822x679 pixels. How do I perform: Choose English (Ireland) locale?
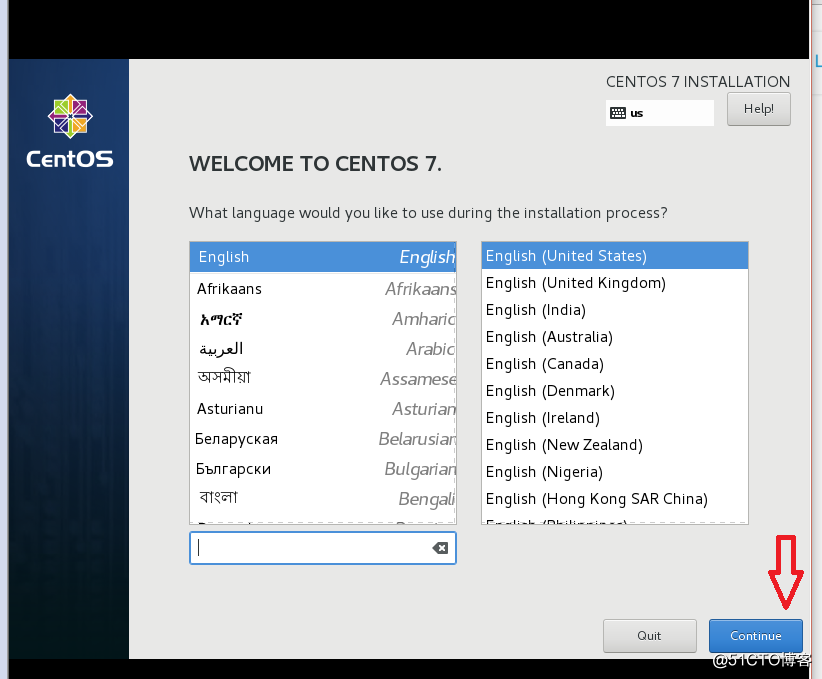(x=614, y=418)
